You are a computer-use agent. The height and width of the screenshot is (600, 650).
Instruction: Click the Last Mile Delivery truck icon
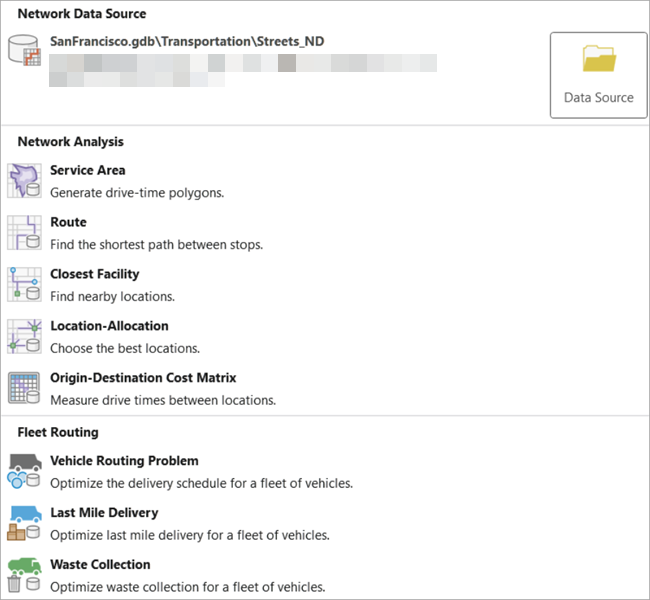[23, 524]
